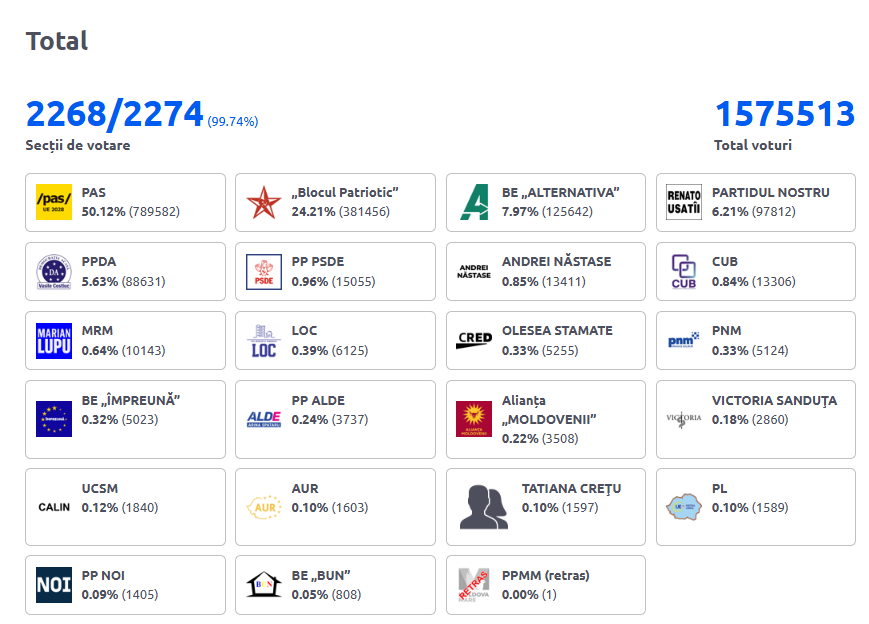The height and width of the screenshot is (624, 869).
Task: Click the TATIANA CREȚU candidate name
Action: tap(571, 489)
